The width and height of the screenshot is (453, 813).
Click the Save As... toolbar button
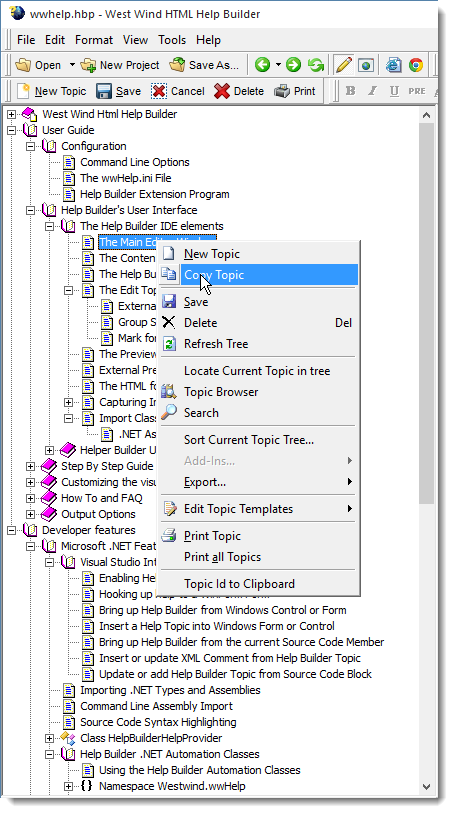(x=204, y=65)
